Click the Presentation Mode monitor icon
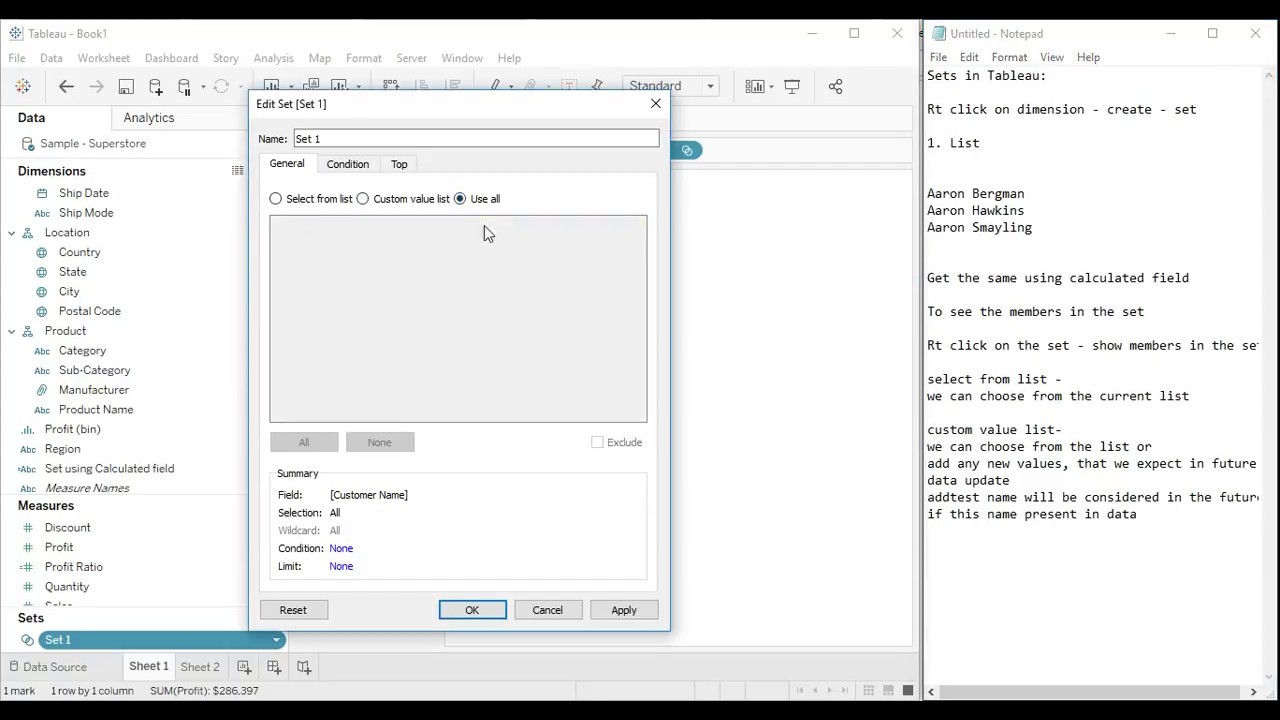1280x720 pixels. 792,86
